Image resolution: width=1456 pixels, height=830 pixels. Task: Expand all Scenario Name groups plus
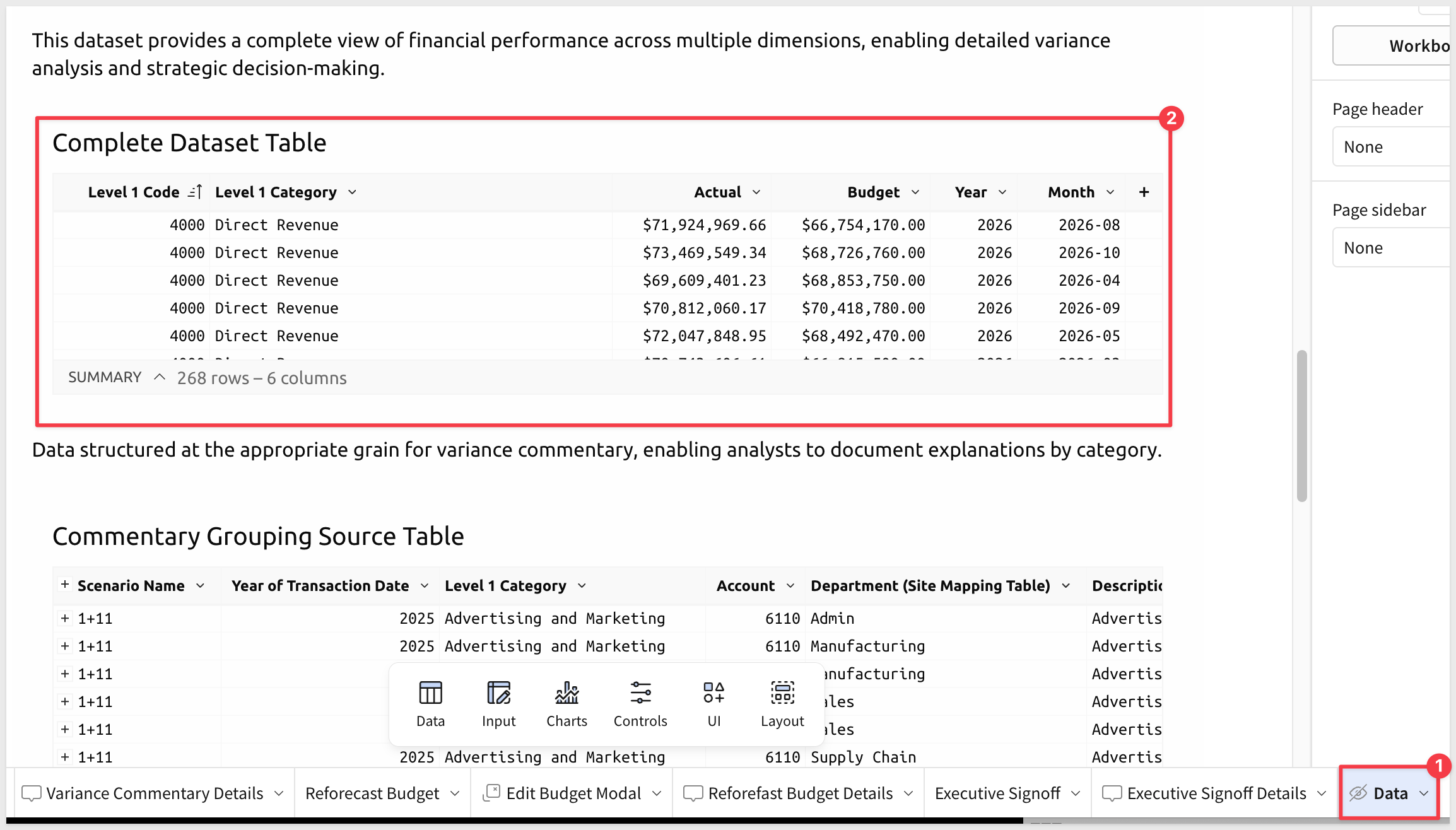coord(64,585)
